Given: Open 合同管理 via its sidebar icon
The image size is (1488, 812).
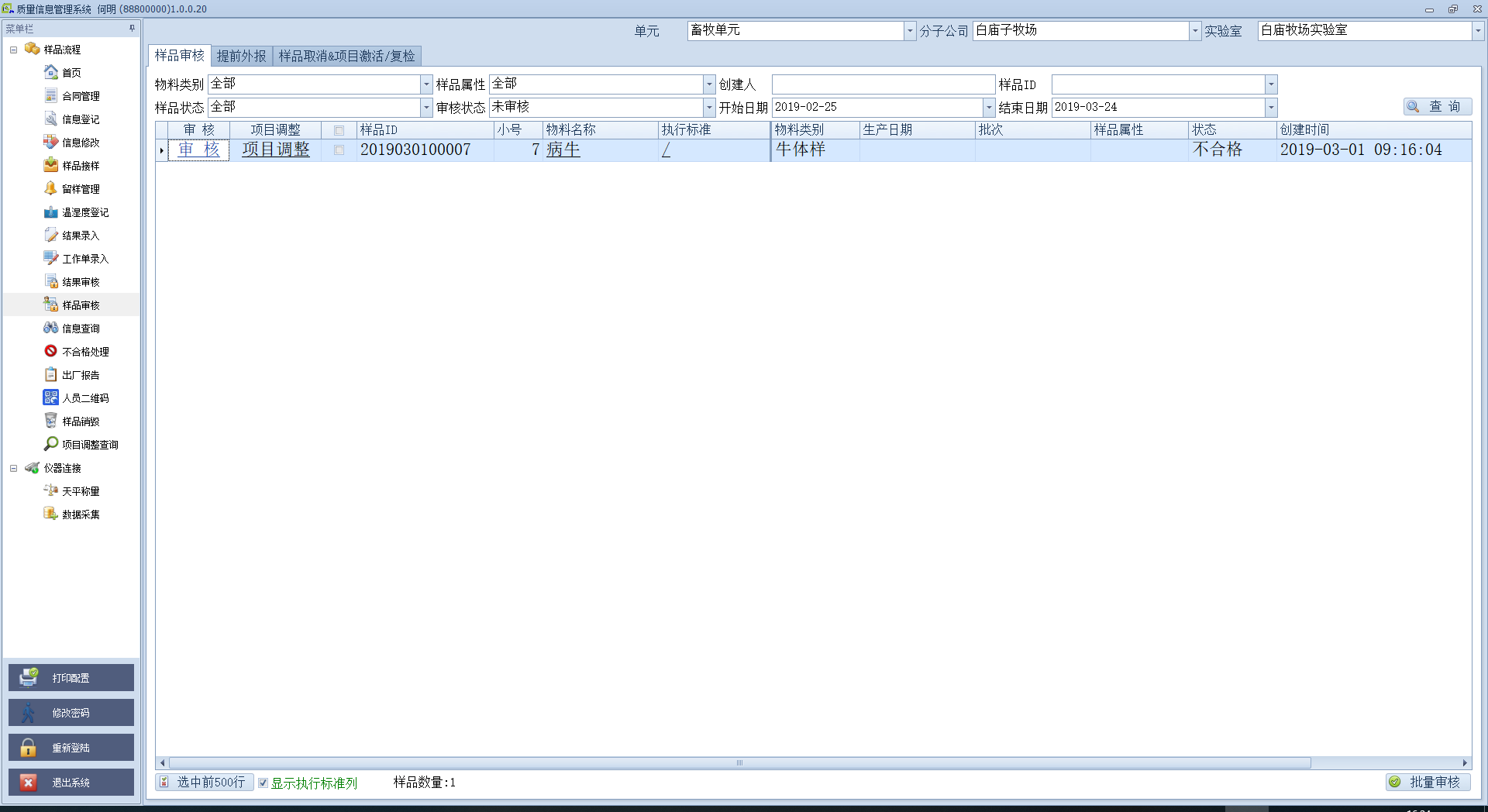Looking at the screenshot, I should (x=51, y=95).
